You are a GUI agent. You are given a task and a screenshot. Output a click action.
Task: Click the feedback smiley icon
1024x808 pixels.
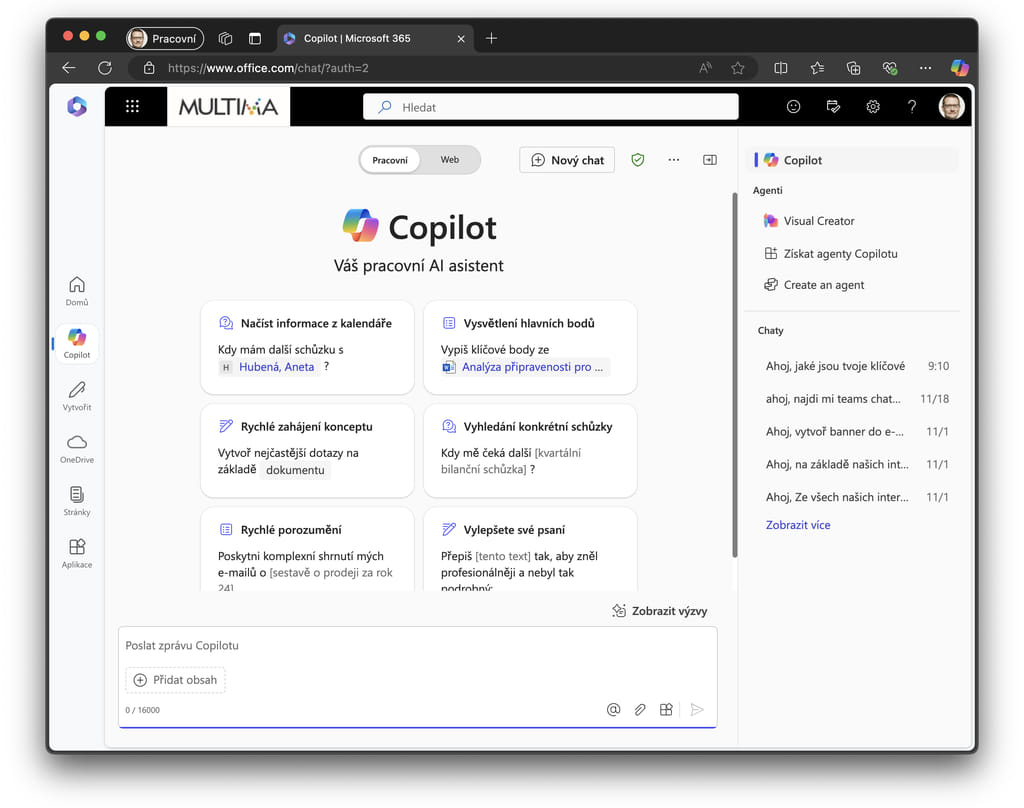pyautogui.click(x=793, y=106)
